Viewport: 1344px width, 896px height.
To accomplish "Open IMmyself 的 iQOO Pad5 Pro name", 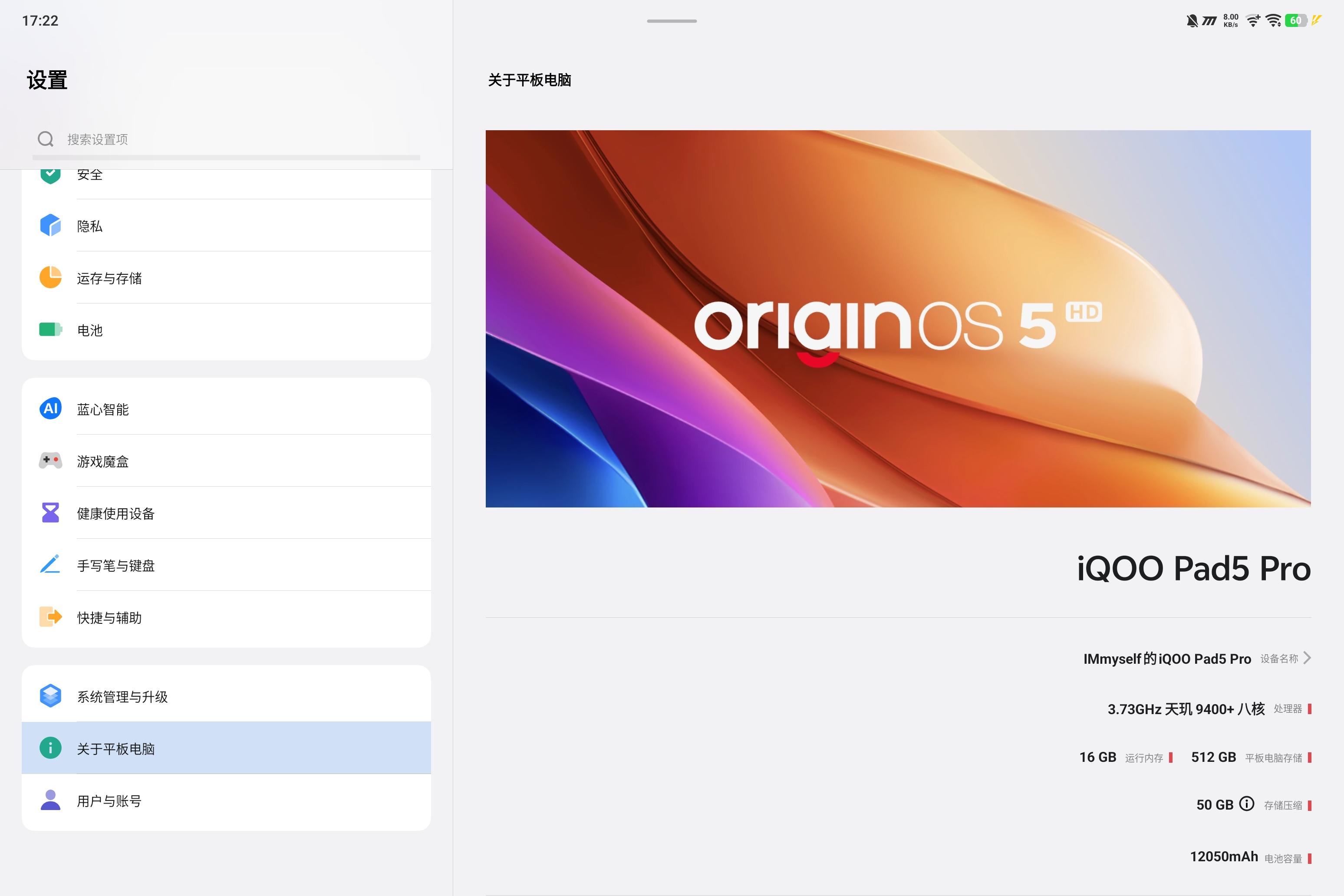I will [x=1167, y=659].
